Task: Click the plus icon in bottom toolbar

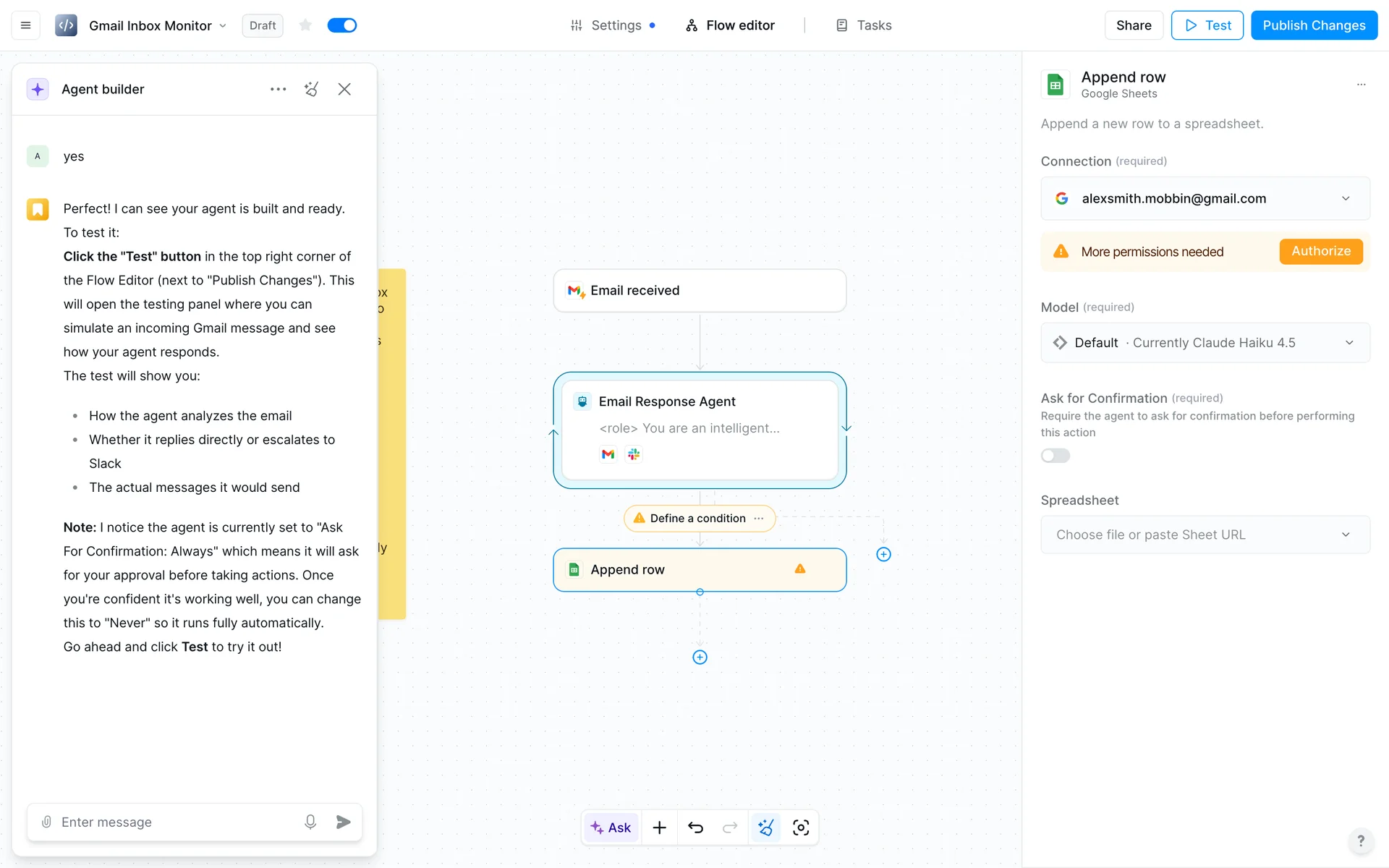Action: pyautogui.click(x=659, y=827)
